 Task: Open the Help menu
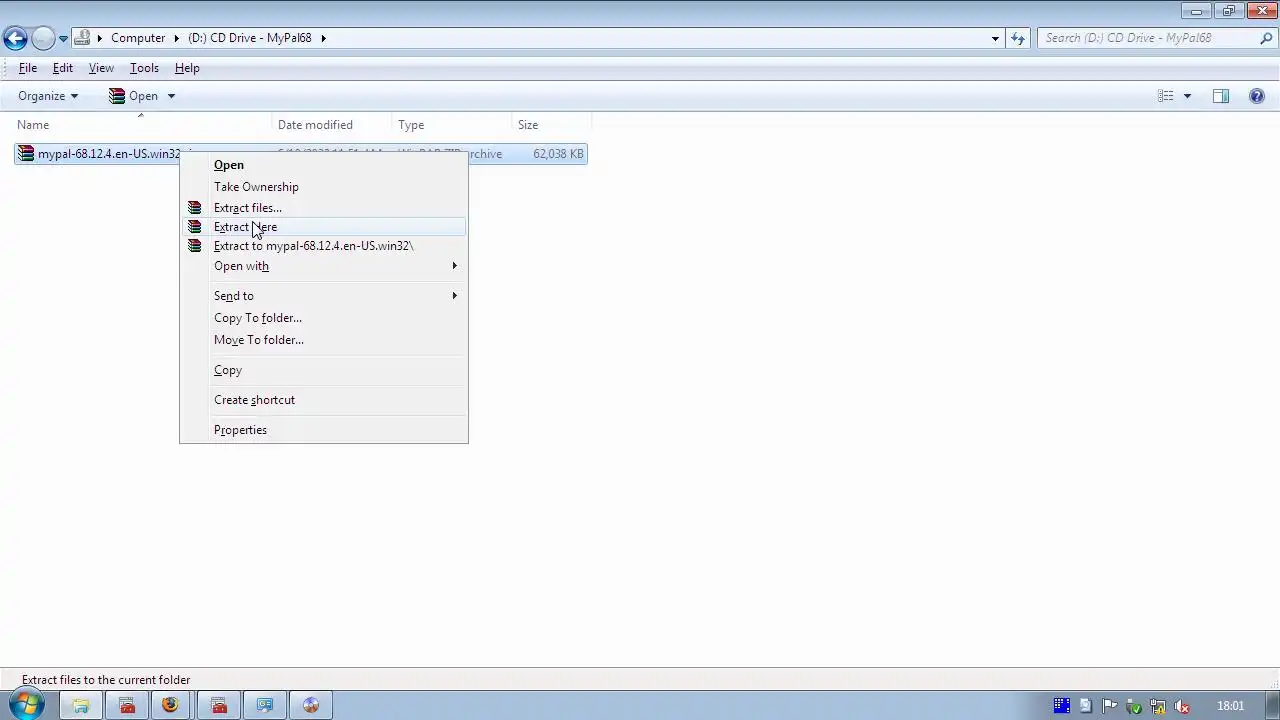coord(187,68)
